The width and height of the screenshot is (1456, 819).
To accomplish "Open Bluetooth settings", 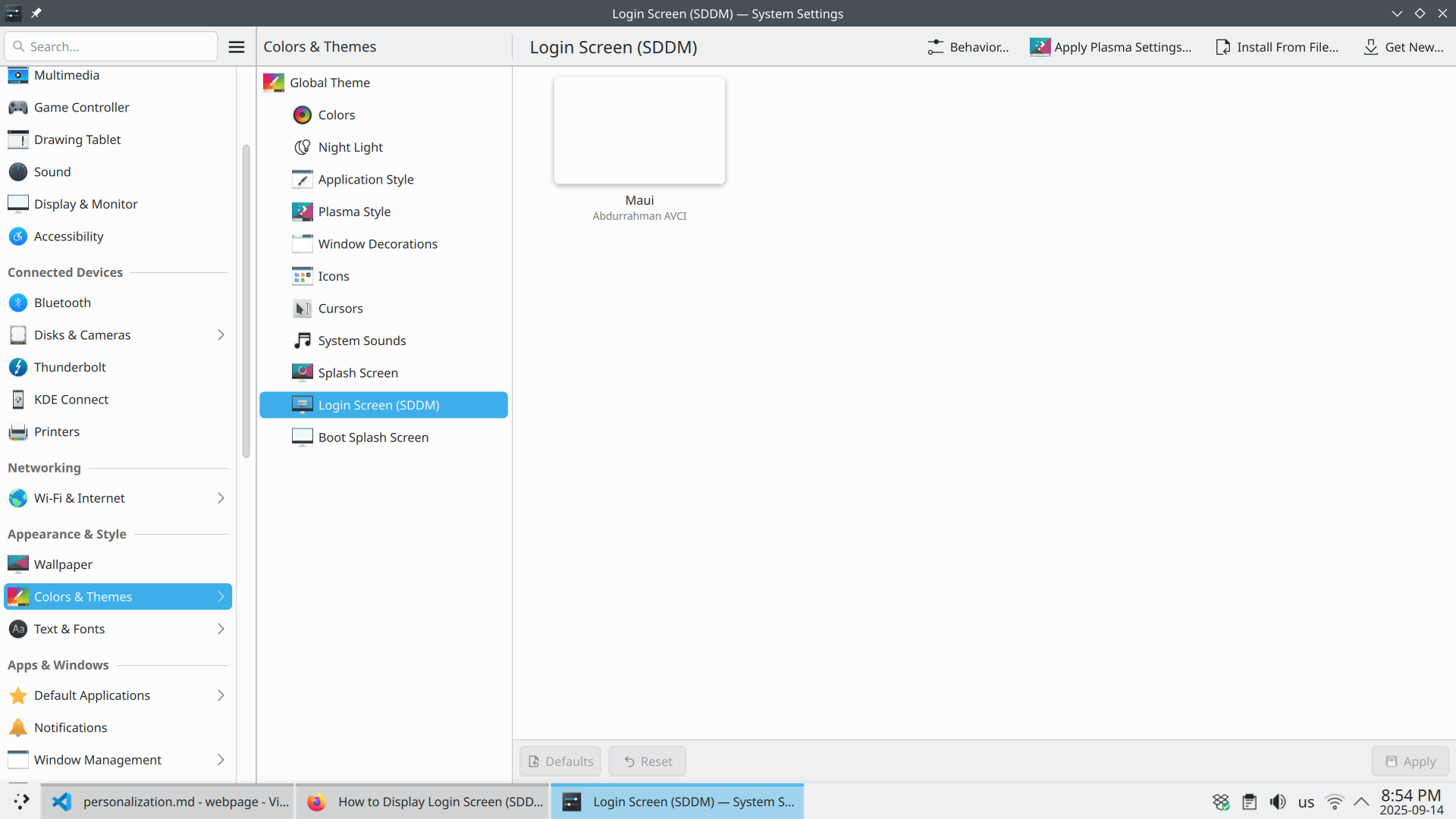I will point(118,303).
